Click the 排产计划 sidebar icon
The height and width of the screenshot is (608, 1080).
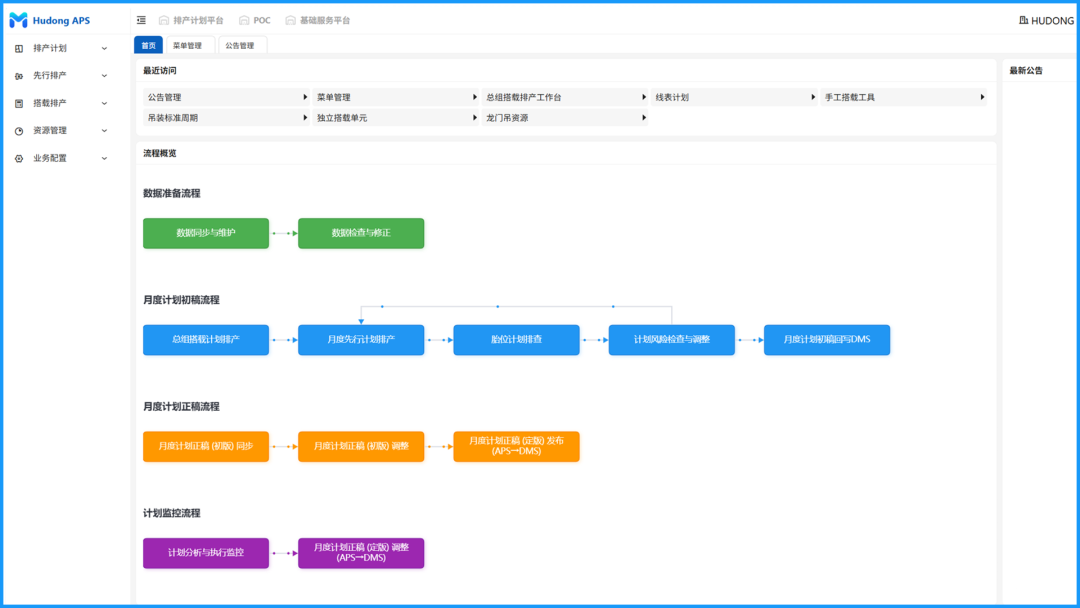(x=19, y=48)
